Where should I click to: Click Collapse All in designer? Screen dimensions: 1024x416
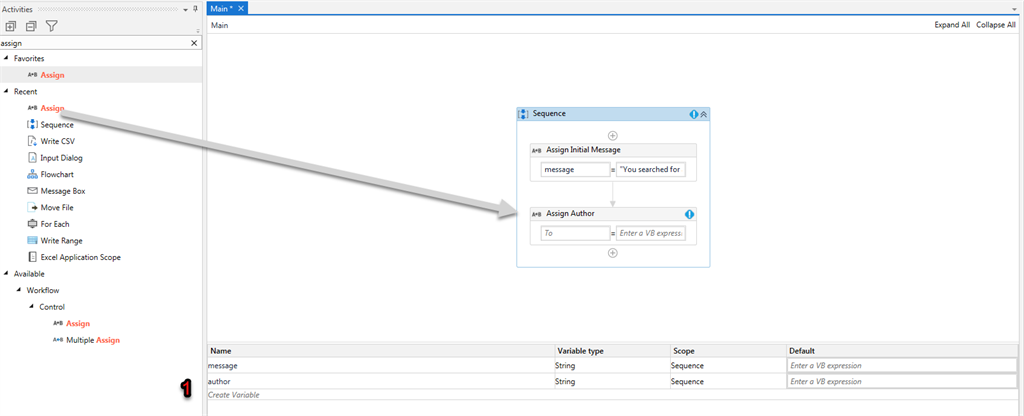click(x=996, y=25)
